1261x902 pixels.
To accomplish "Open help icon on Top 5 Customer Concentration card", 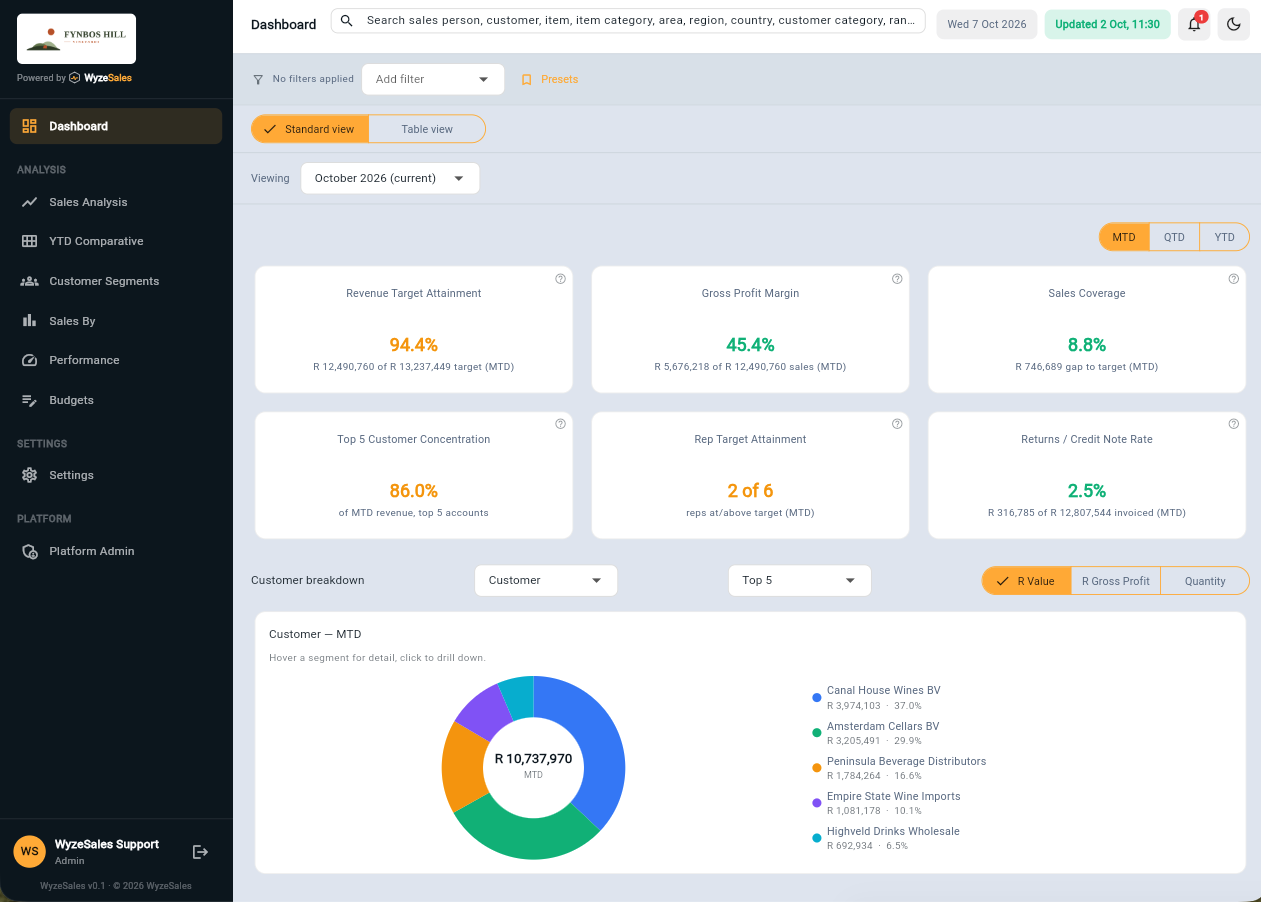I will pos(560,424).
